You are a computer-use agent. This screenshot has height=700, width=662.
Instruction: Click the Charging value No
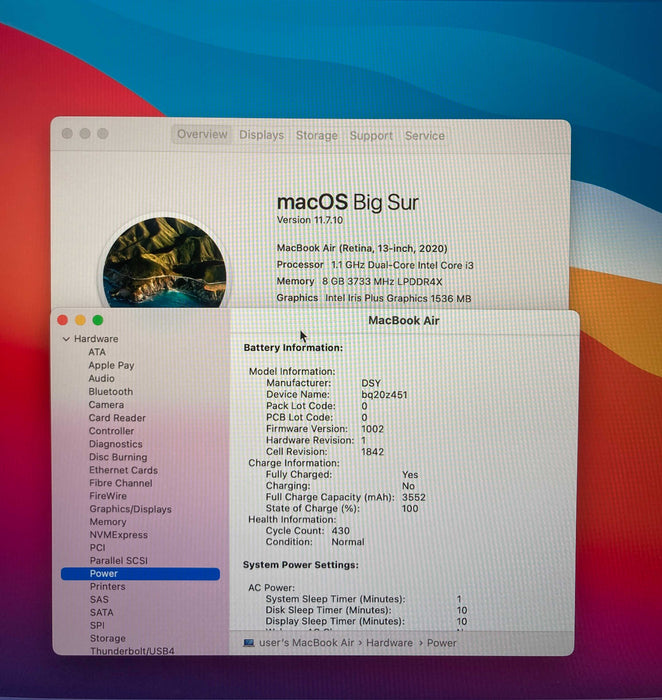tap(408, 486)
